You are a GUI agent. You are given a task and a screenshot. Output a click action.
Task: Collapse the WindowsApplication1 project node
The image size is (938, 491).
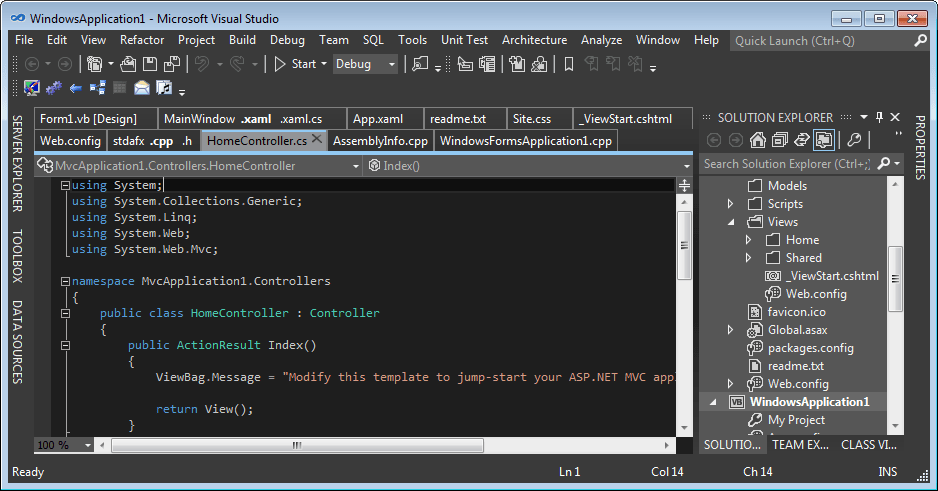pos(713,402)
